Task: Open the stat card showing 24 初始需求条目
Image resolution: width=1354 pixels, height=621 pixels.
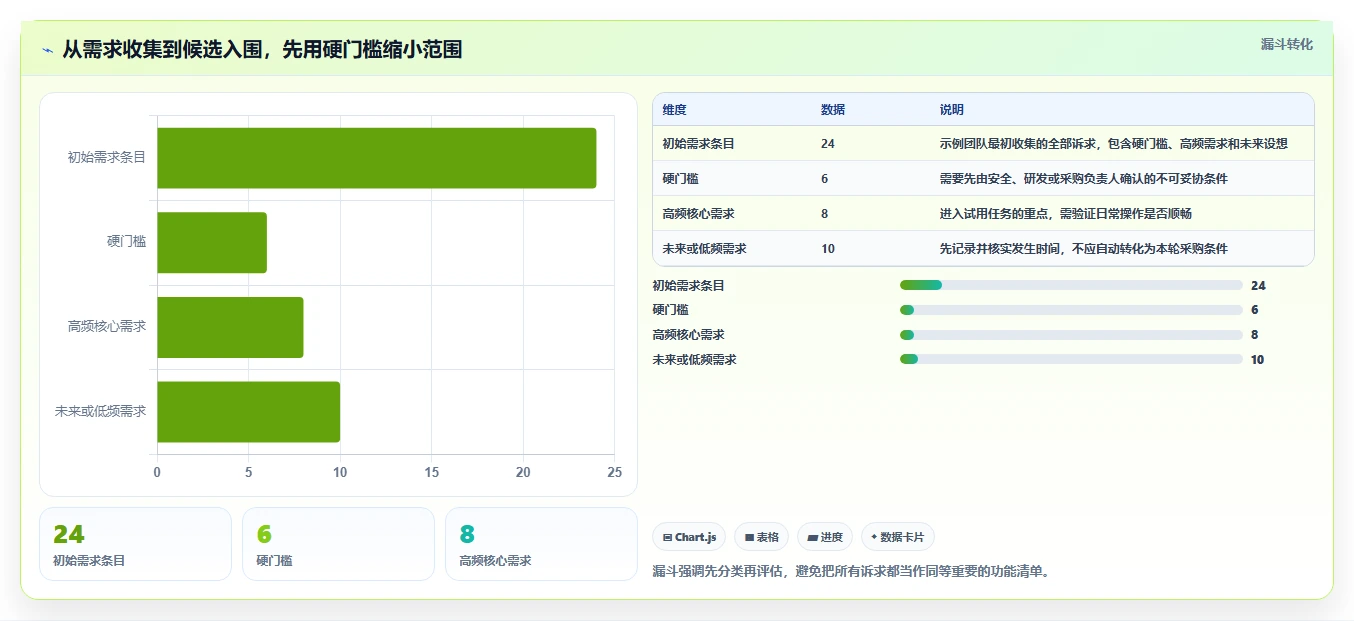Action: [135, 544]
